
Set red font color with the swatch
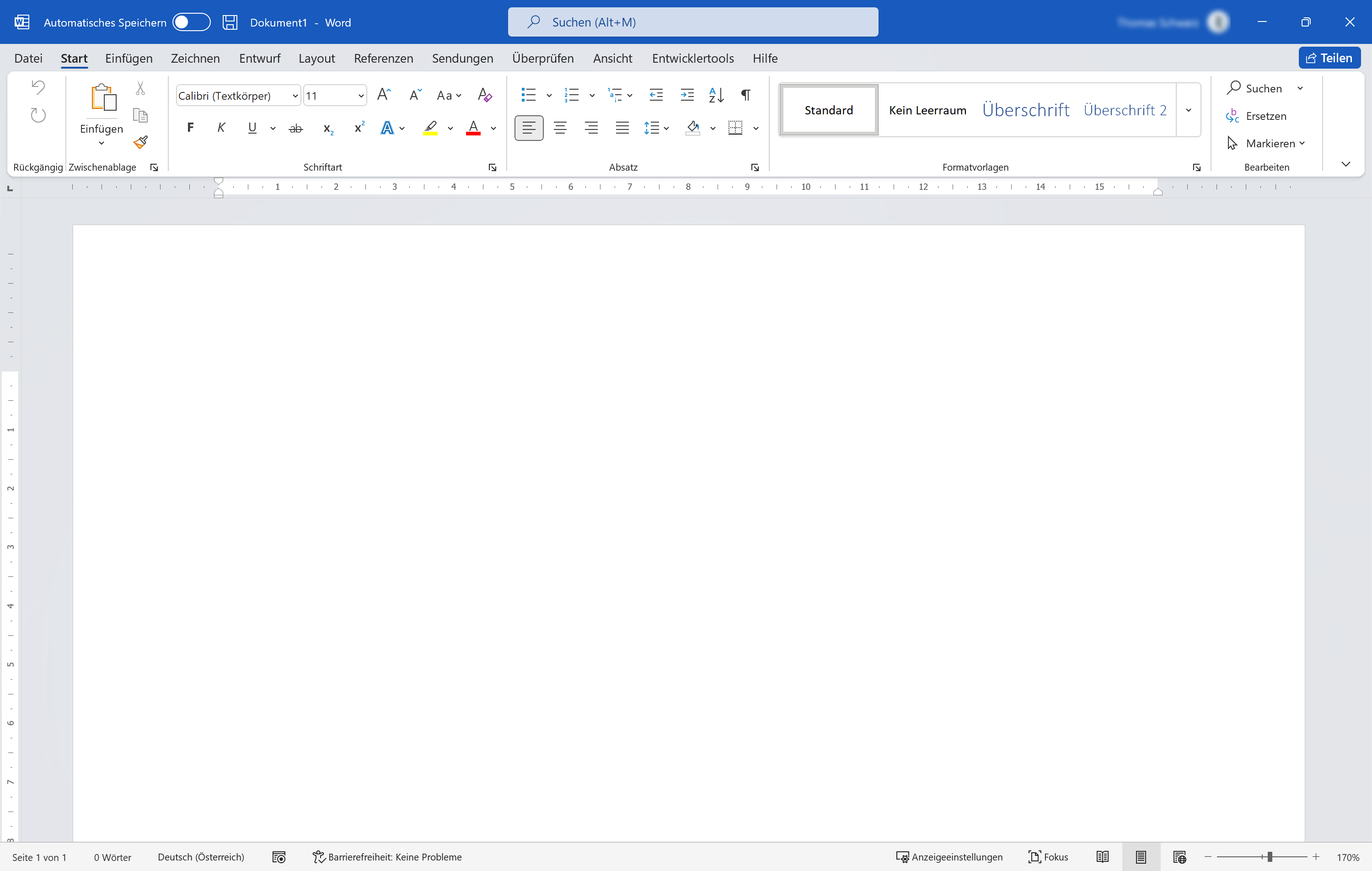473,128
